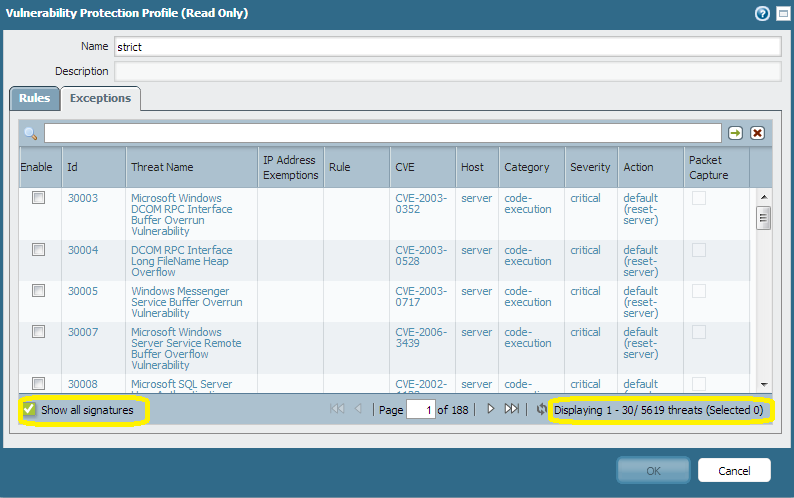Click the help question mark icon
Viewport: 794px width, 498px height.
coord(763,13)
